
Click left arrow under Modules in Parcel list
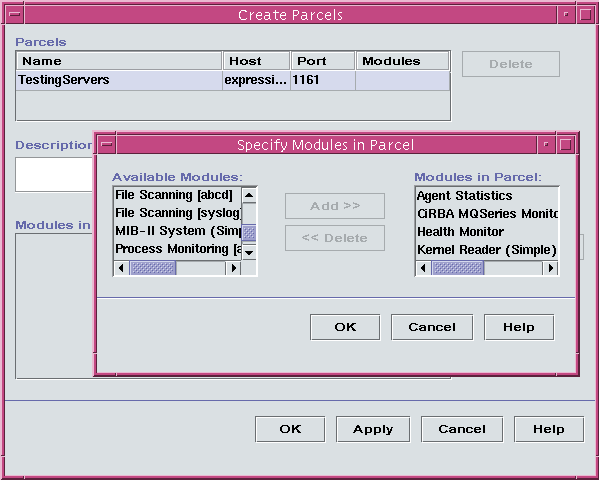coord(423,268)
